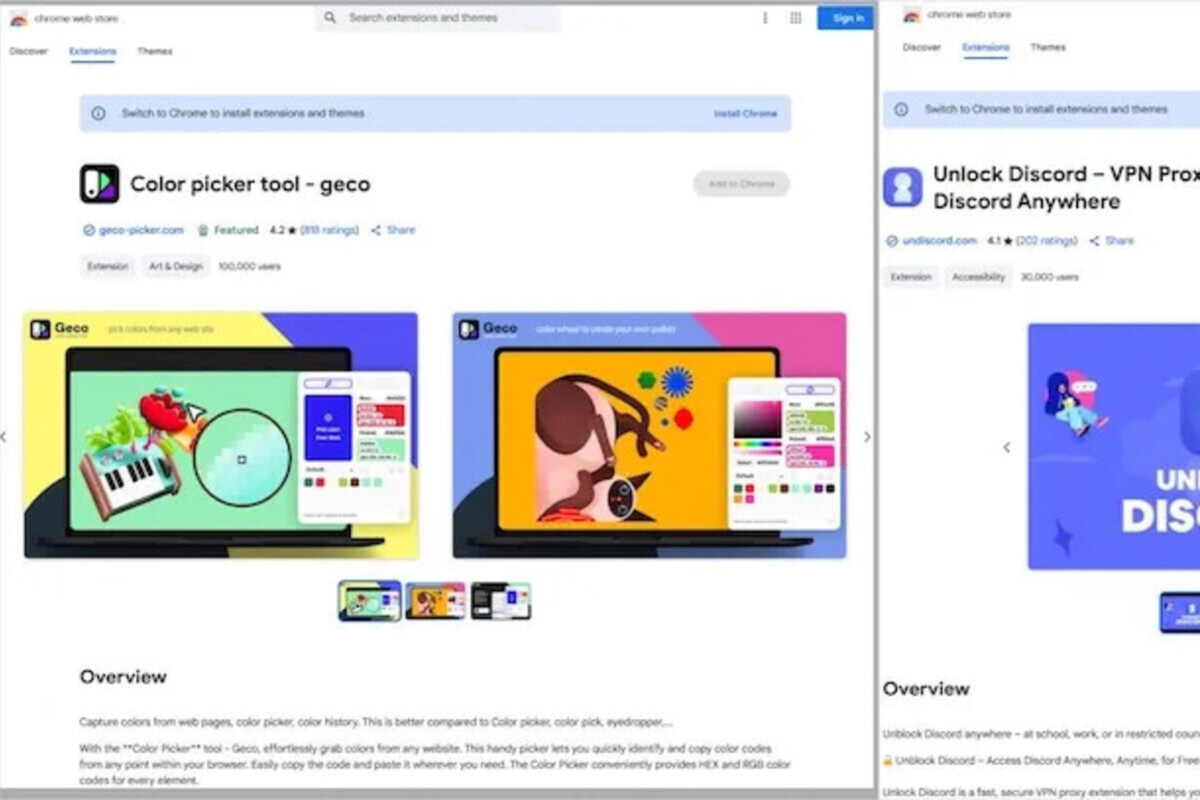The image size is (1200, 800).
Task: Open the Google apps grid icon
Action: coord(796,18)
